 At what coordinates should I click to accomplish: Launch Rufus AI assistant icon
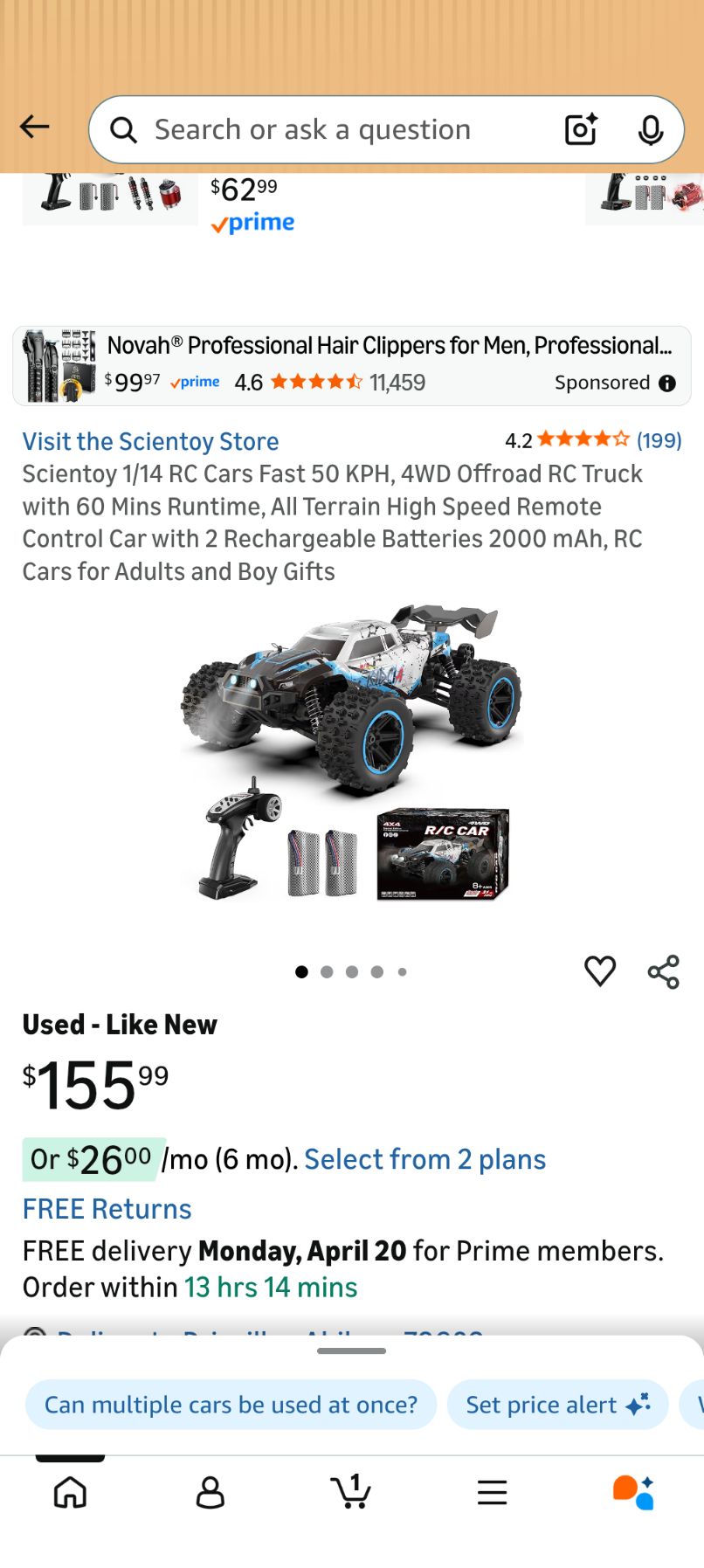pyautogui.click(x=633, y=1492)
